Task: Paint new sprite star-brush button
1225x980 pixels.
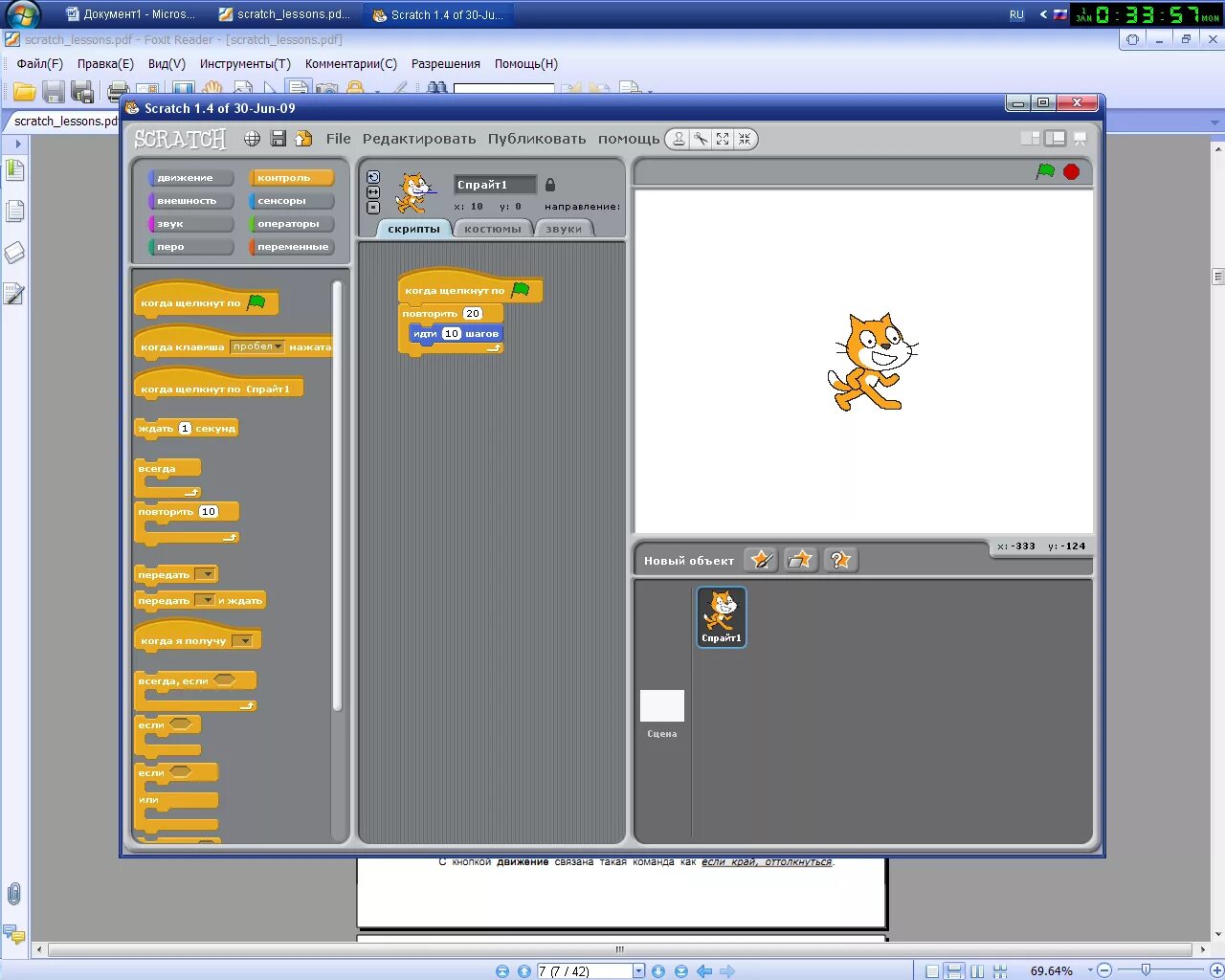Action: click(x=761, y=560)
